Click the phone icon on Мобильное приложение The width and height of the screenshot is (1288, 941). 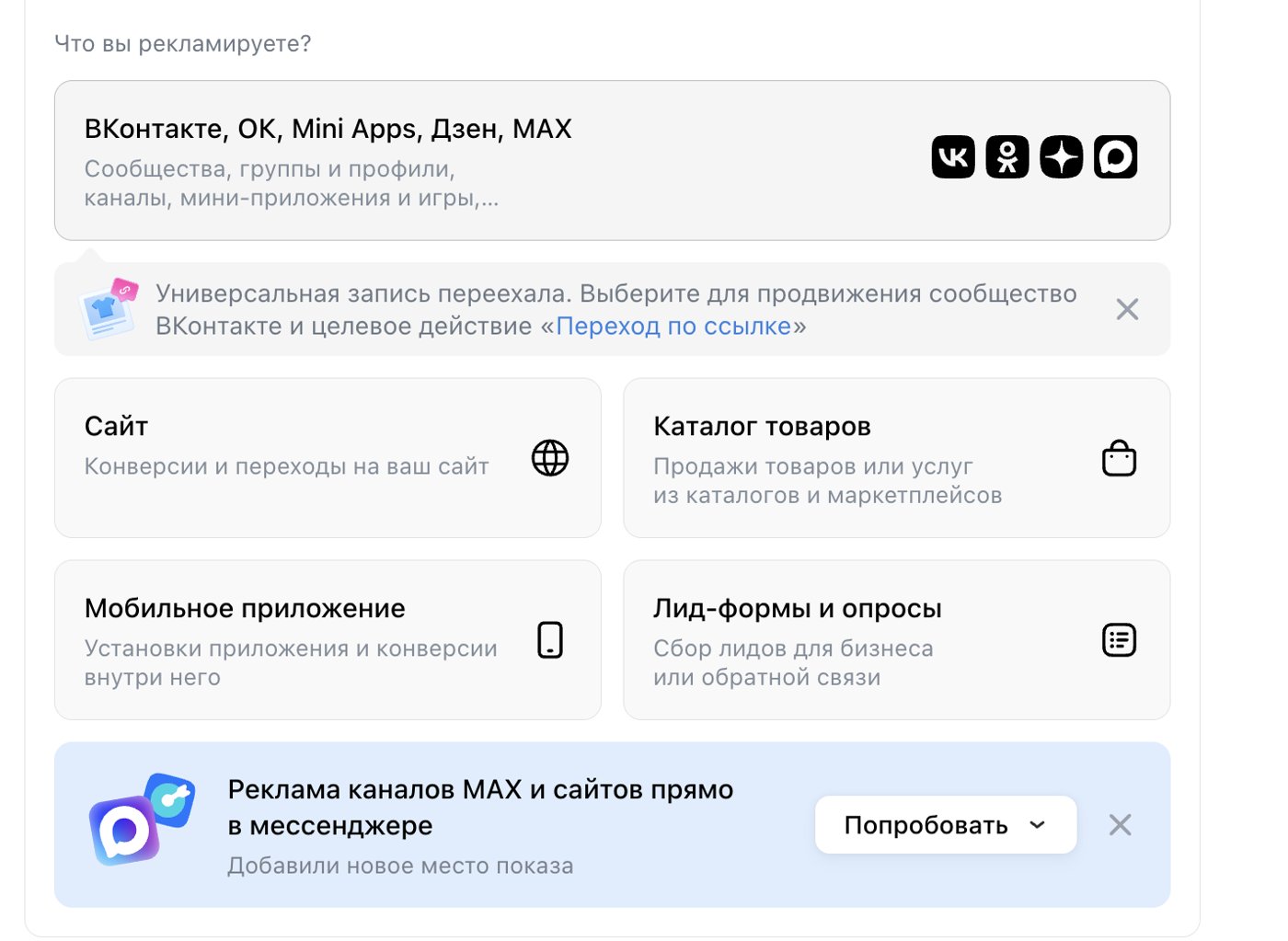pyautogui.click(x=550, y=639)
